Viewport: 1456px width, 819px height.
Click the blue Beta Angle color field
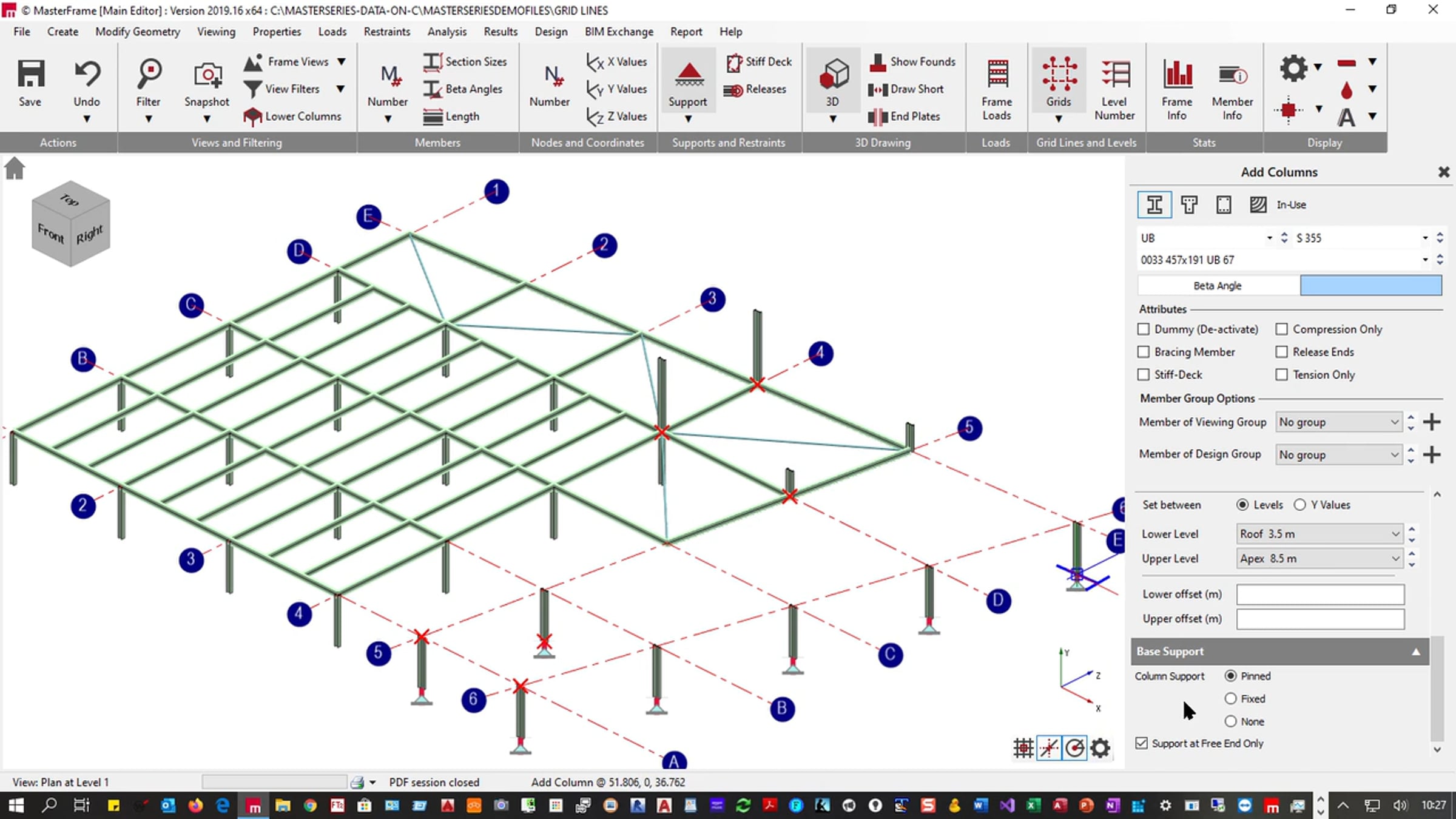click(1370, 286)
